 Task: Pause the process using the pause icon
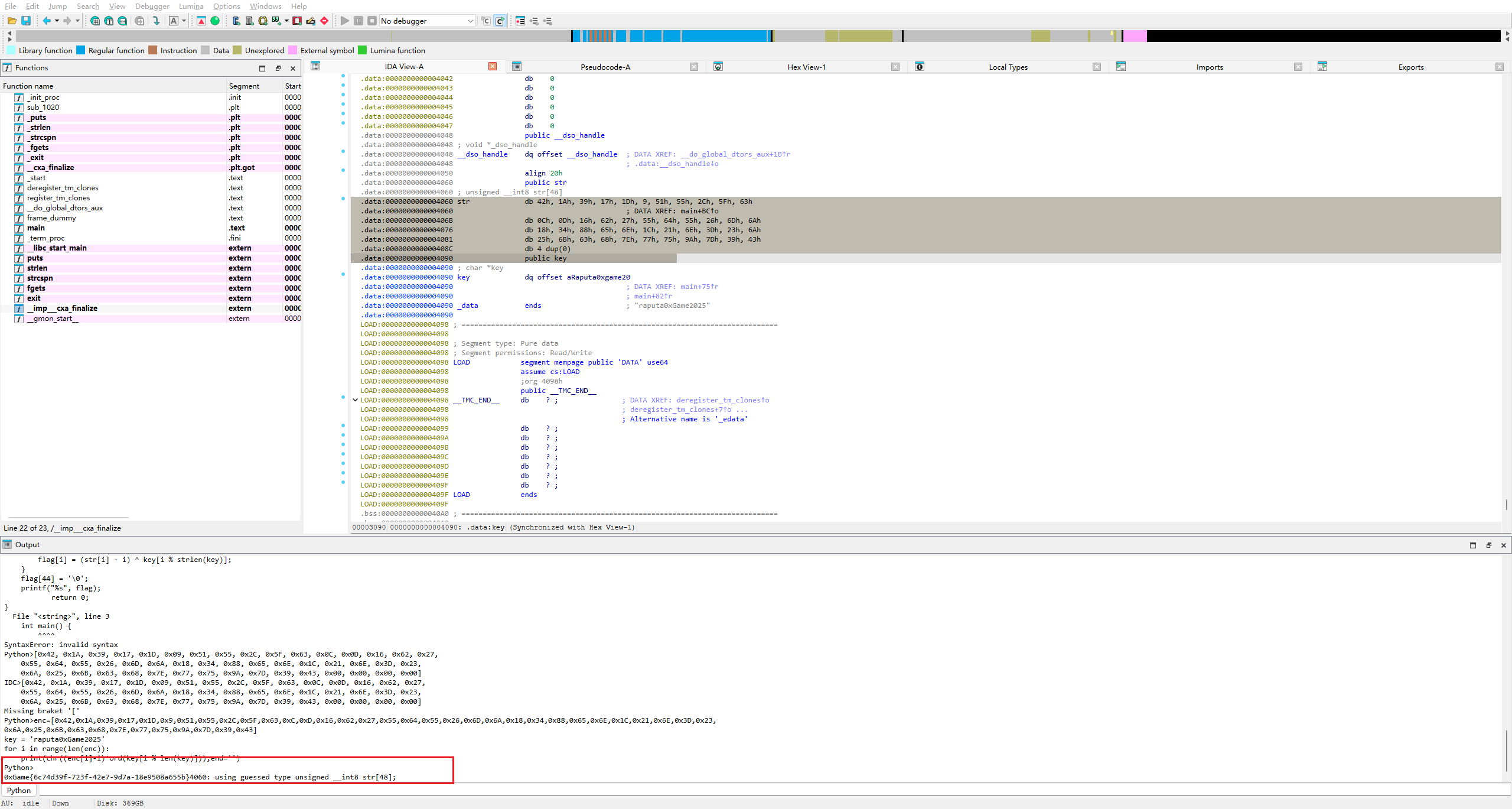359,21
